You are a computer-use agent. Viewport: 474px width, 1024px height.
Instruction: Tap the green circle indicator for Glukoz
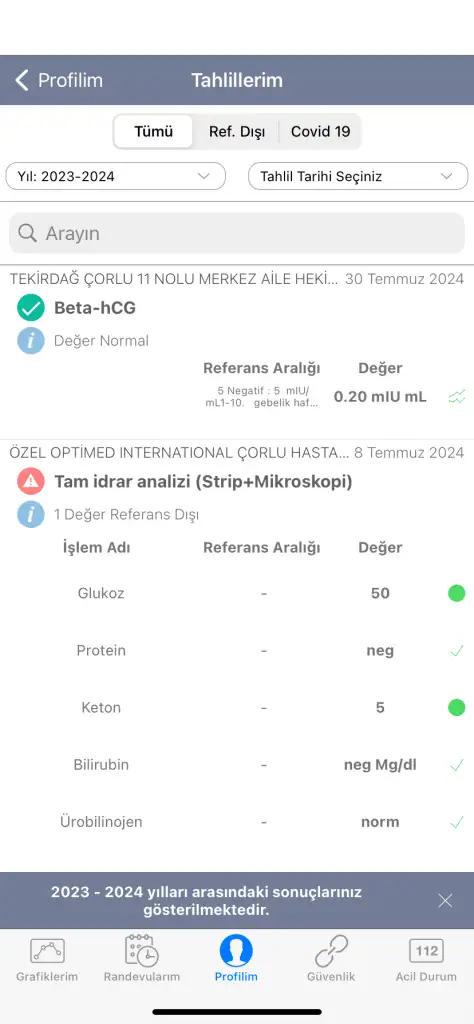tap(456, 594)
